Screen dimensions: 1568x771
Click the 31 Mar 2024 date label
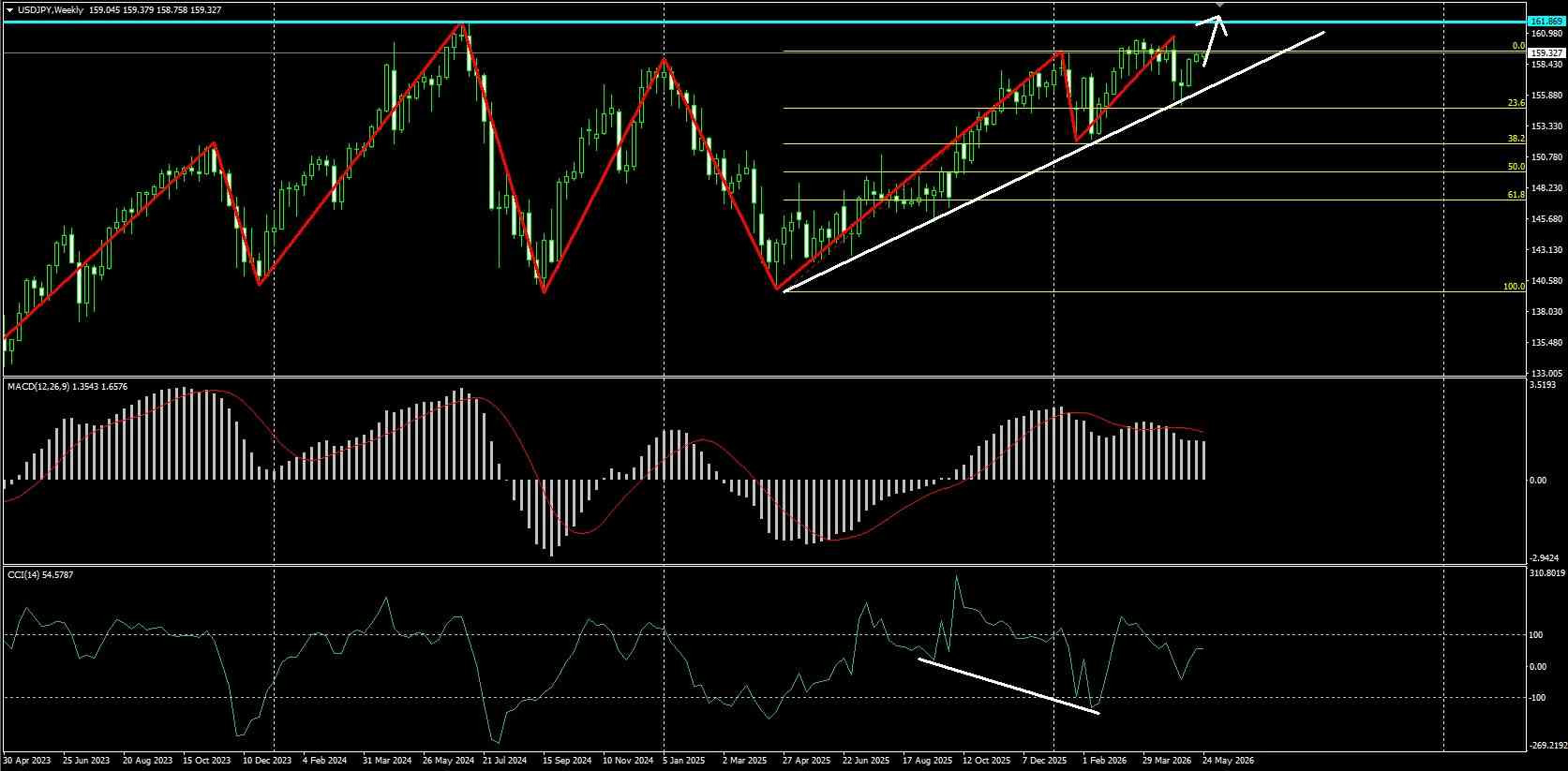click(387, 761)
